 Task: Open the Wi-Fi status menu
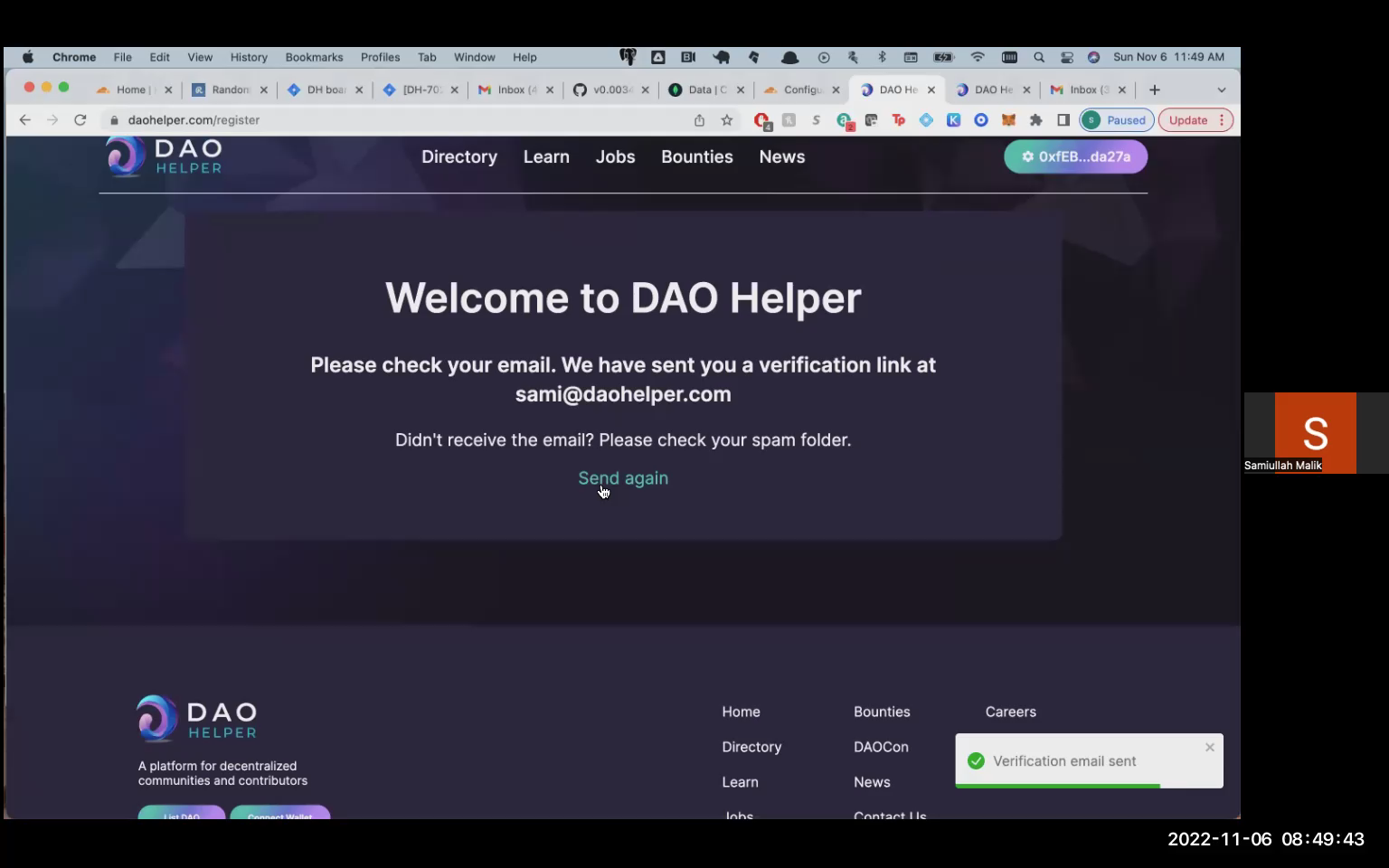click(978, 57)
